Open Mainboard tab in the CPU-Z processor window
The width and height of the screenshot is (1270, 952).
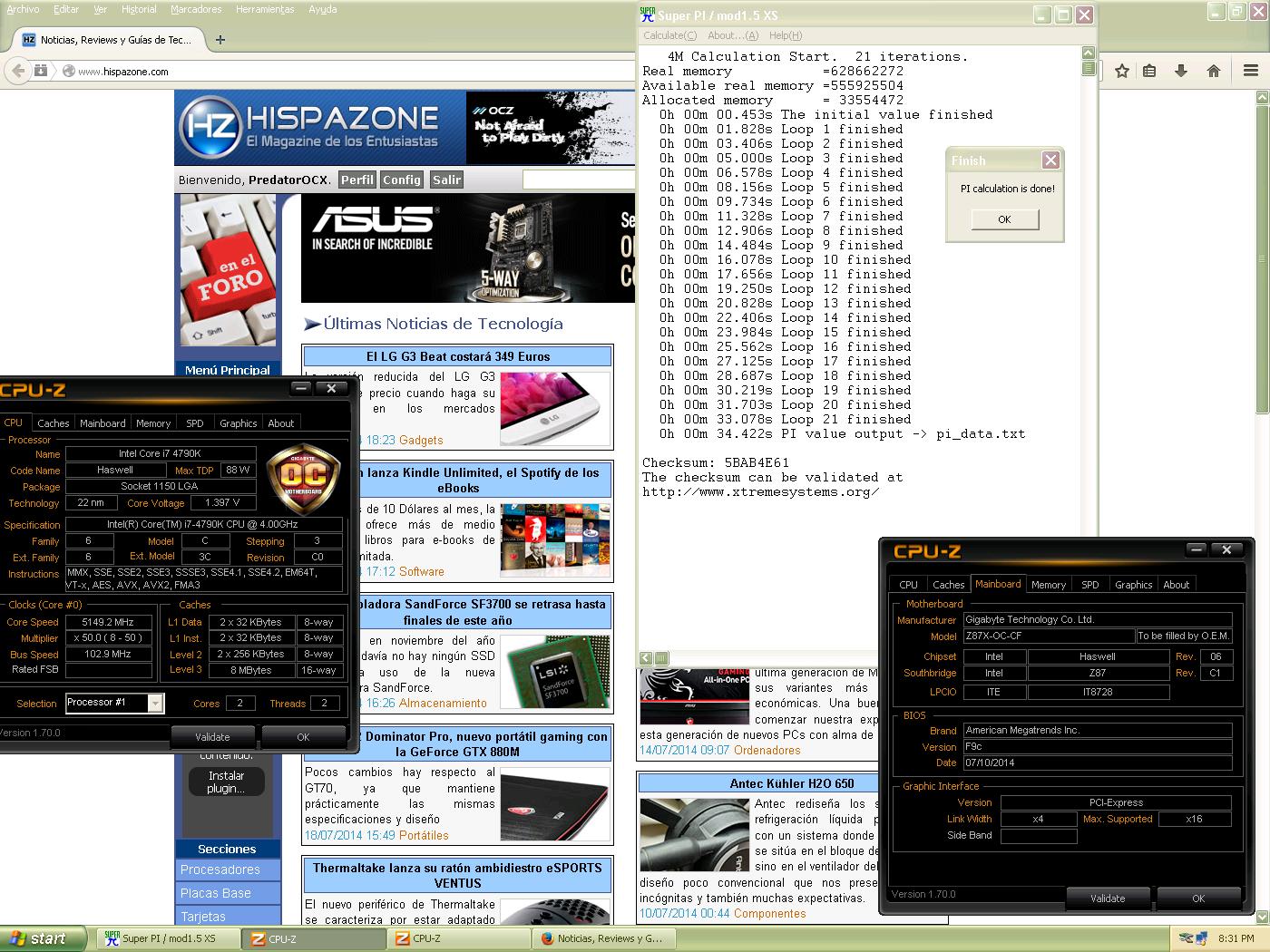(x=103, y=423)
